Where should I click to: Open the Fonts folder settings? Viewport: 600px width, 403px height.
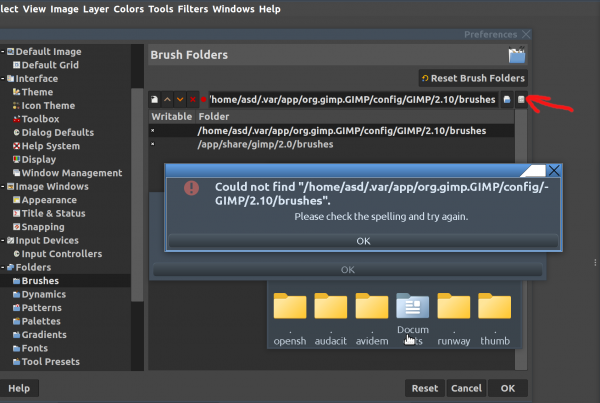pos(34,348)
